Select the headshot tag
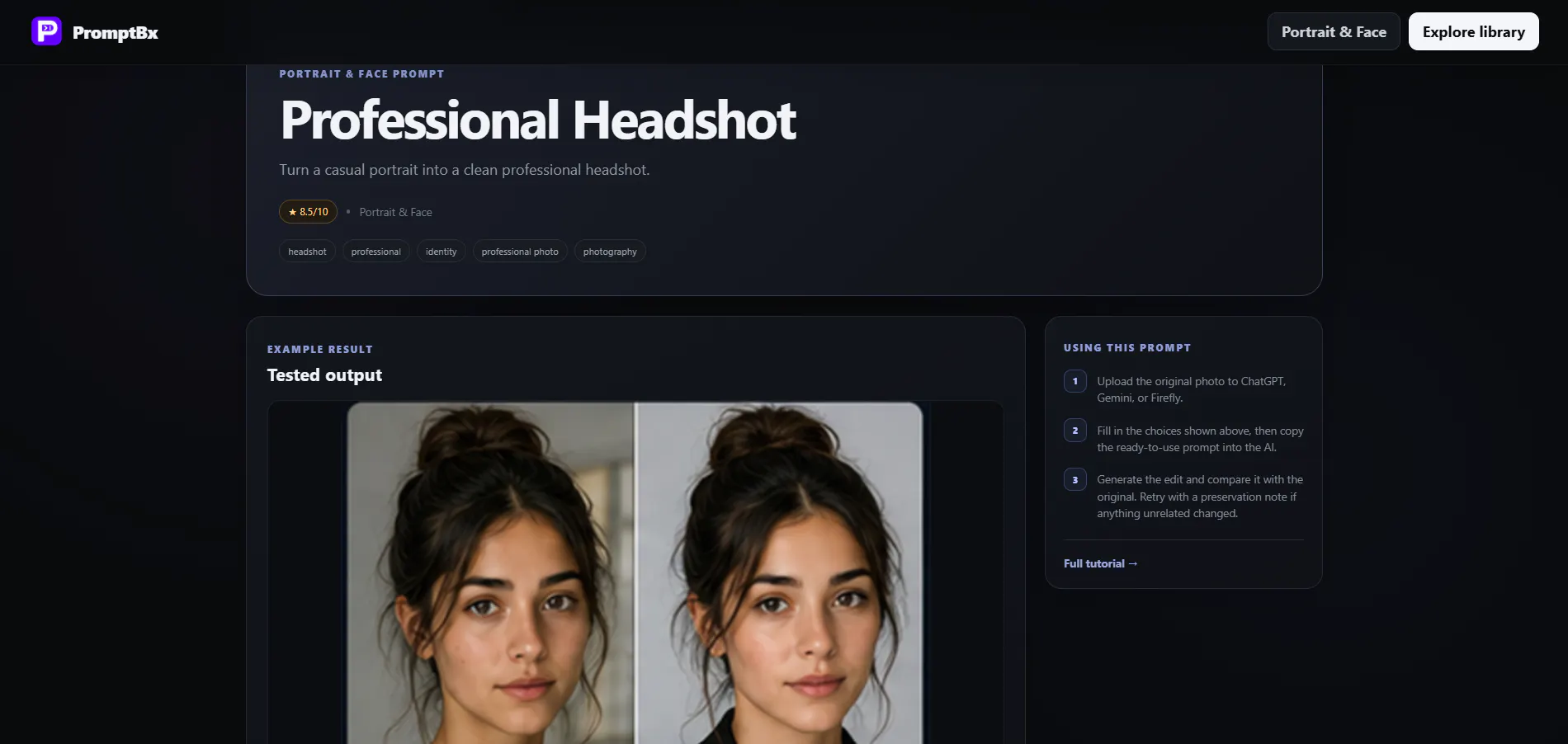Image resolution: width=1568 pixels, height=744 pixels. 307,252
